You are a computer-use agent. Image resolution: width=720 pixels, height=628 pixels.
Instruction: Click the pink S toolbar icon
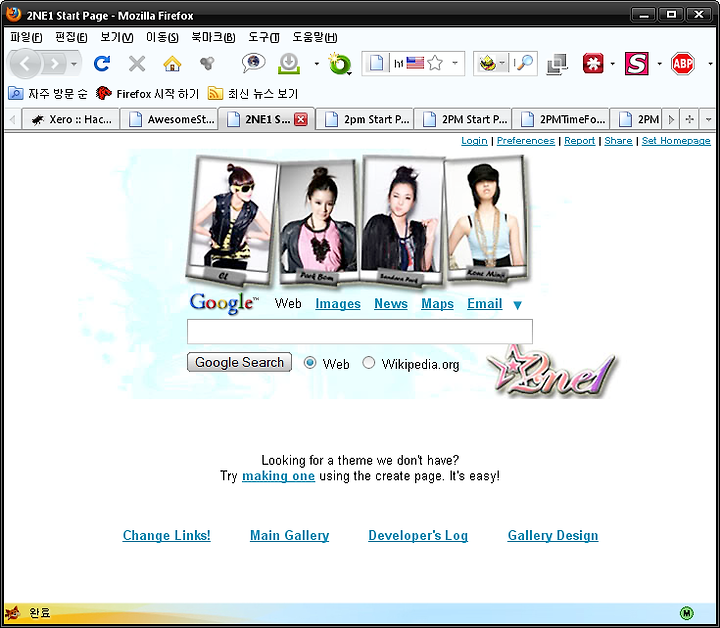(x=637, y=63)
